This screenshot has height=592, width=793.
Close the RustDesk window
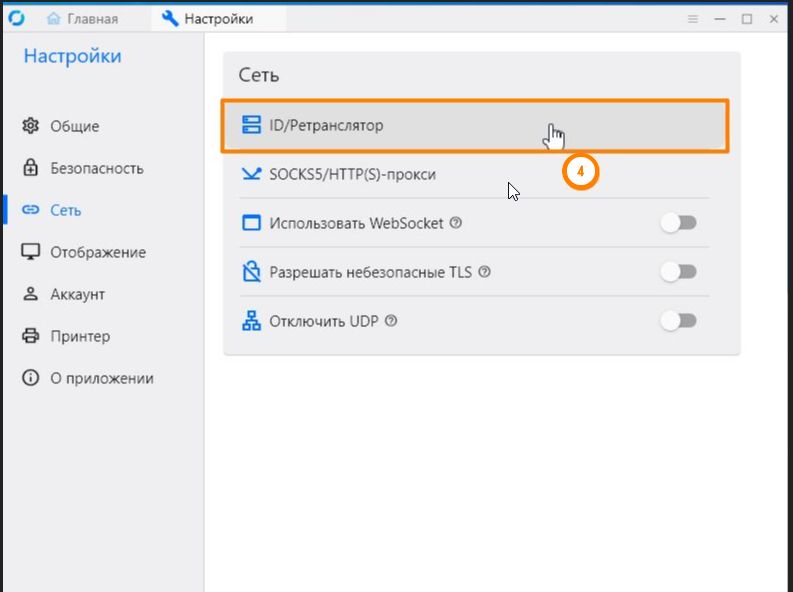(774, 19)
